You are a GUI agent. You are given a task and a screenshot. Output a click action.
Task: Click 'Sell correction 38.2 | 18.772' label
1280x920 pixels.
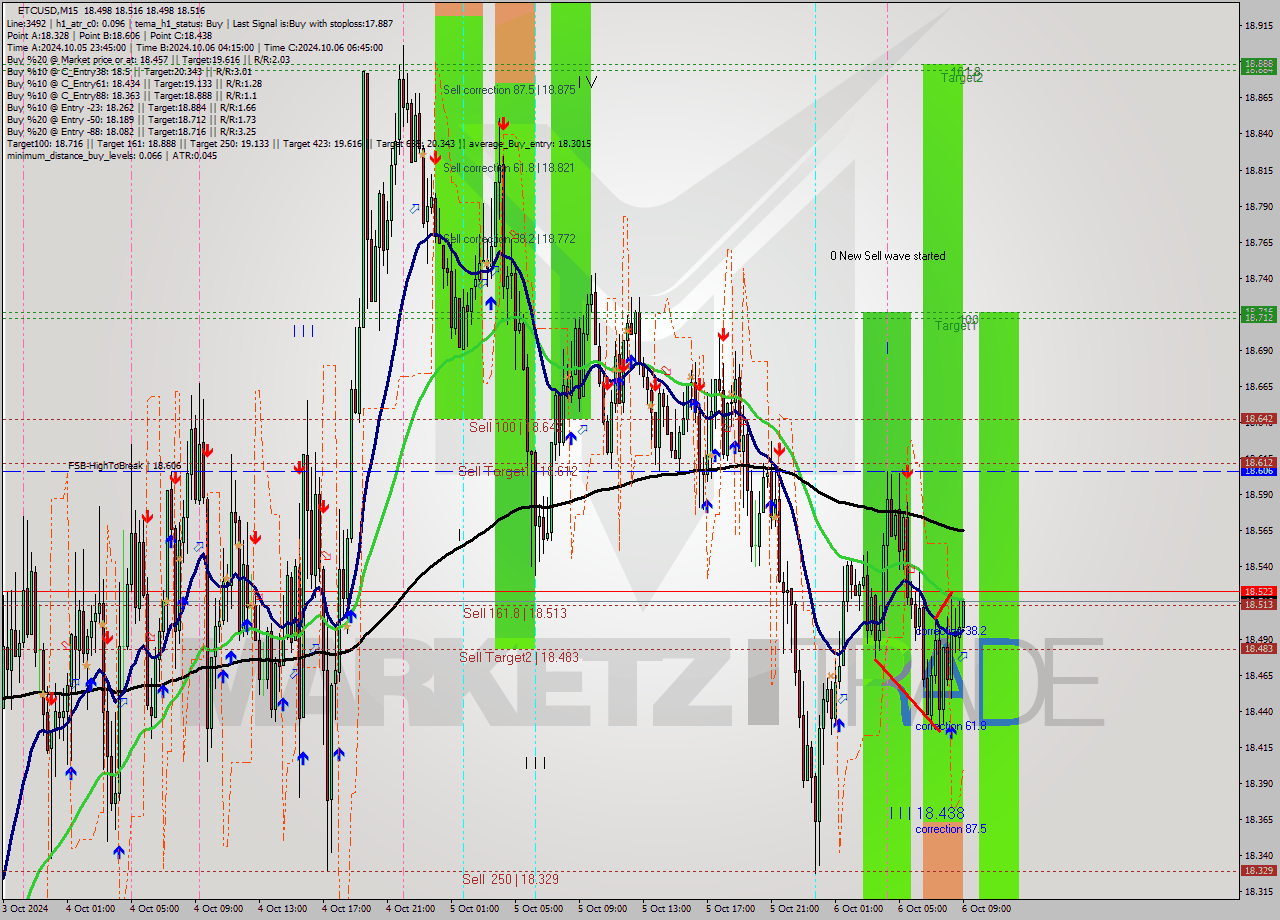tap(509, 239)
